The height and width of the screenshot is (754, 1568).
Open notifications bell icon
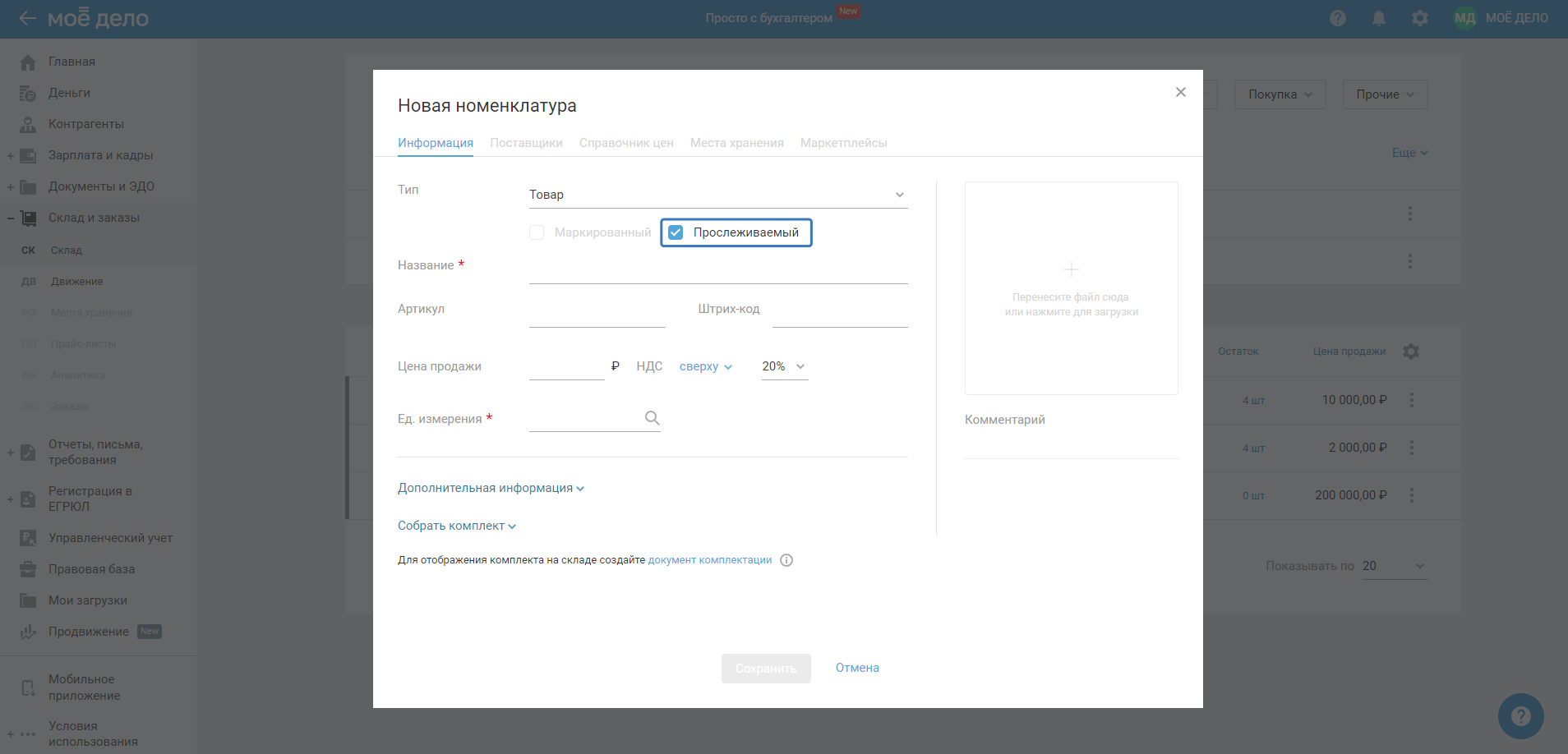[x=1379, y=18]
